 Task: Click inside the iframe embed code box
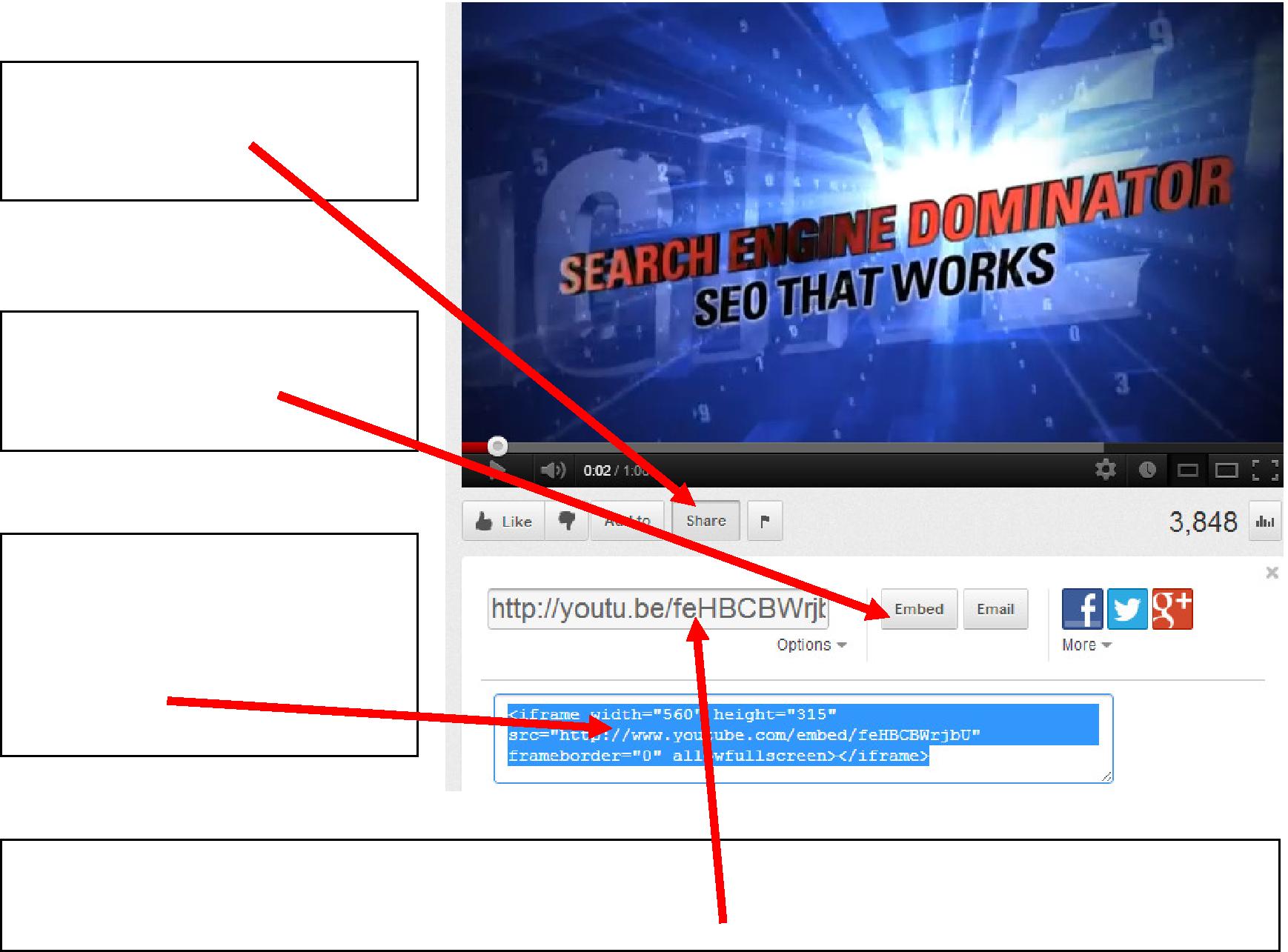803,739
